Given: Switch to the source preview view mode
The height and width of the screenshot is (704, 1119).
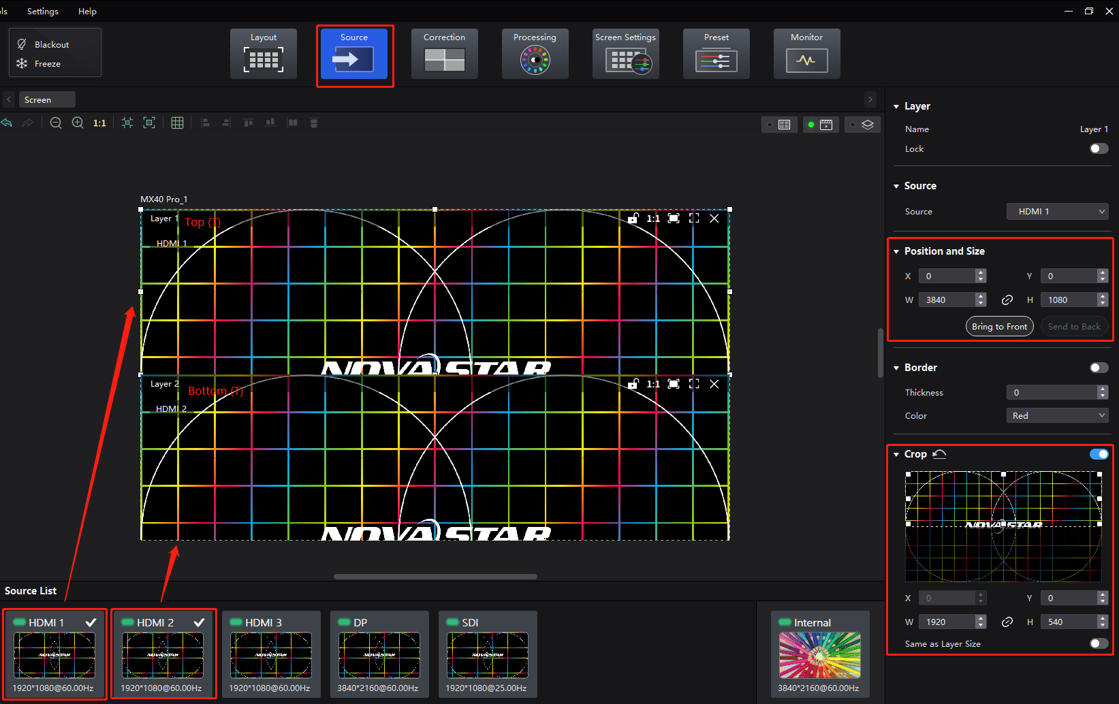Looking at the screenshot, I should 821,125.
